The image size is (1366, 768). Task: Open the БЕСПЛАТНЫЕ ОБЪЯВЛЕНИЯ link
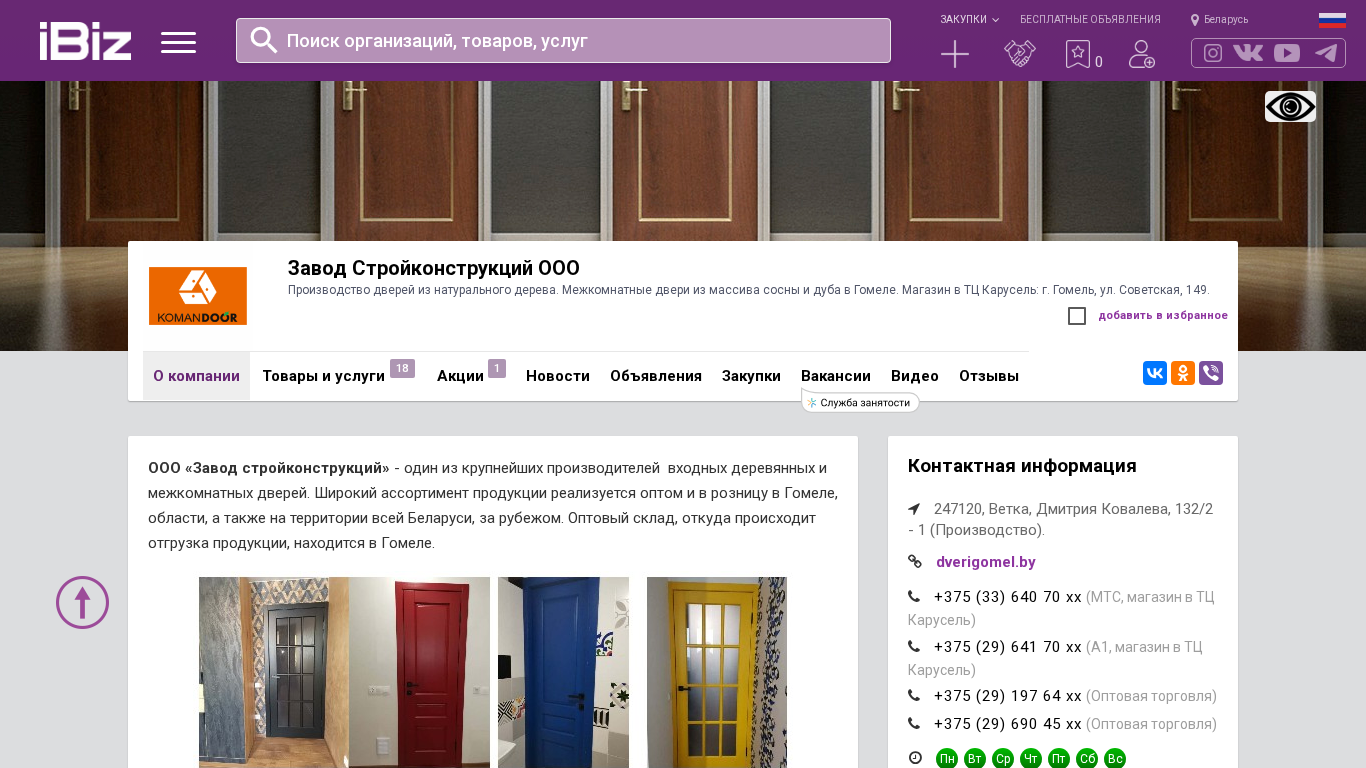1090,20
